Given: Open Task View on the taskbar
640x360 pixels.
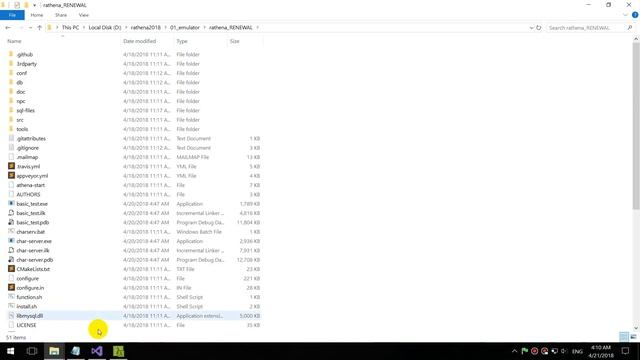Looking at the screenshot, I should 32,351.
